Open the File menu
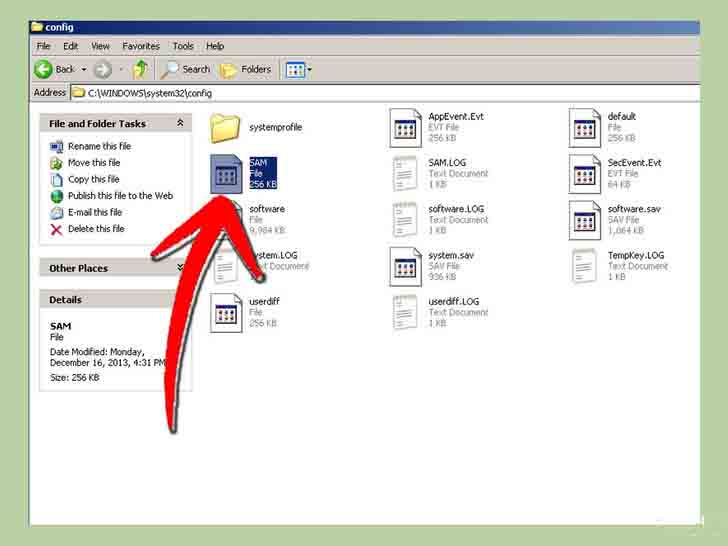 point(43,46)
